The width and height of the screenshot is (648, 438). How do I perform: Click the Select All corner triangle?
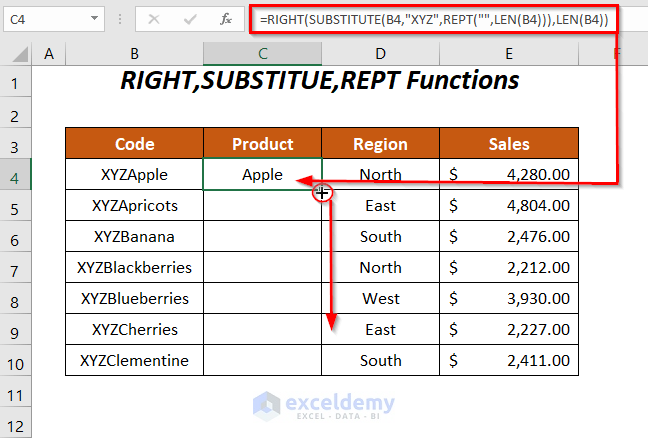click(18, 54)
